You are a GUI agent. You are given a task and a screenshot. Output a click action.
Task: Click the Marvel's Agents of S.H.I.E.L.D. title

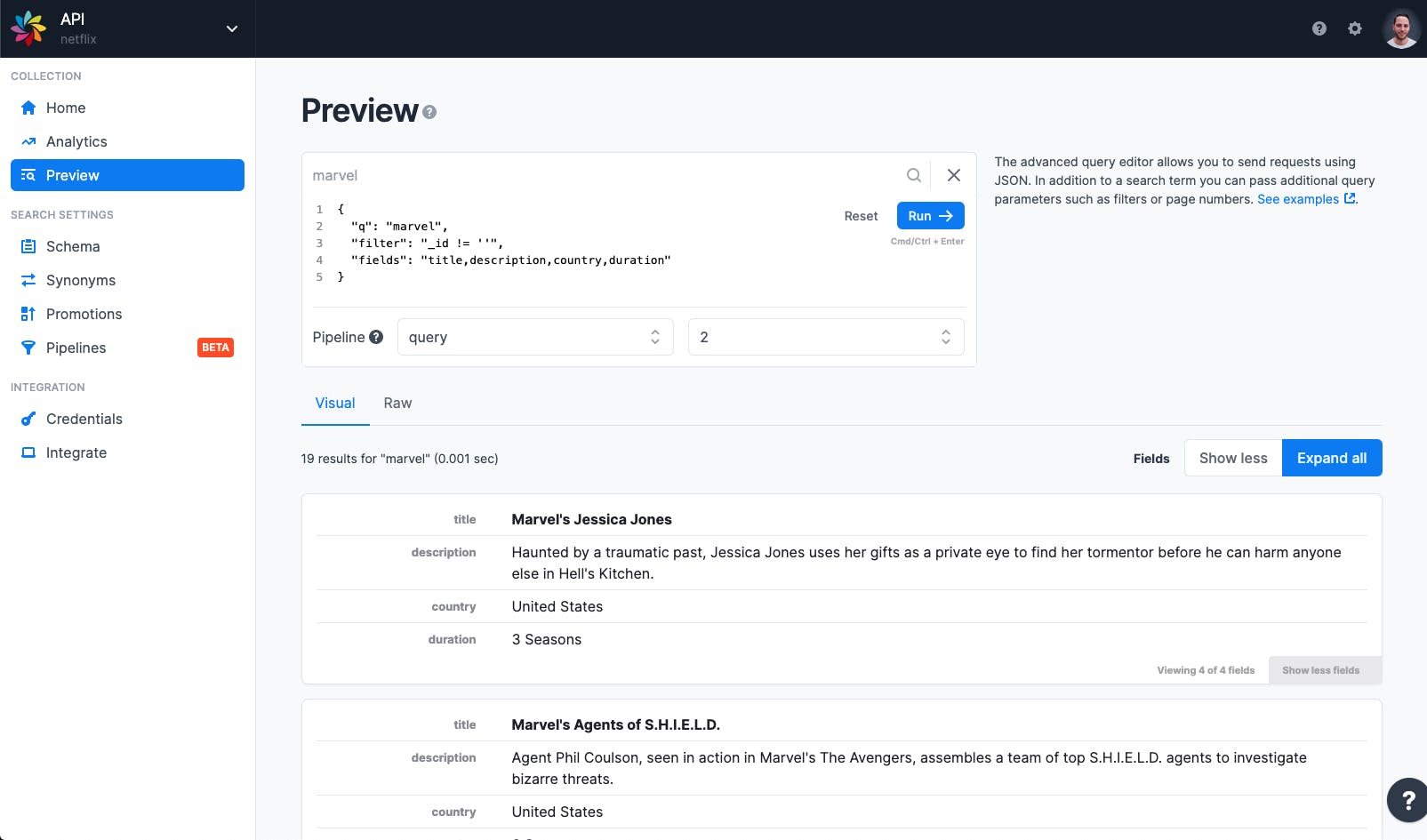point(615,724)
